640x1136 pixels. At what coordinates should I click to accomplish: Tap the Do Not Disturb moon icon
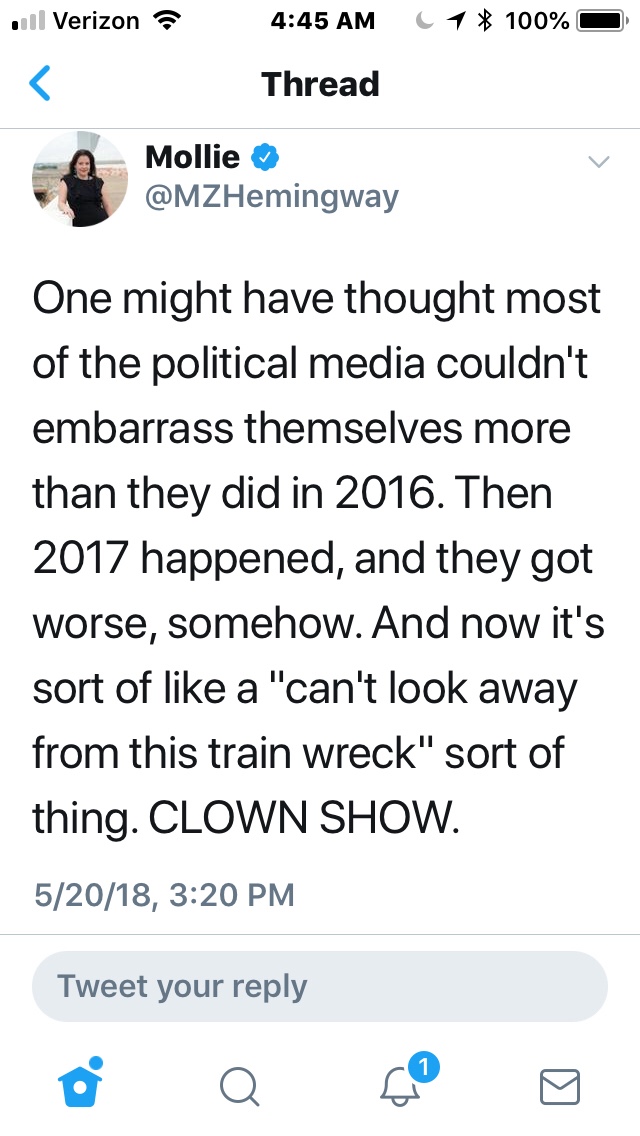[x=427, y=20]
